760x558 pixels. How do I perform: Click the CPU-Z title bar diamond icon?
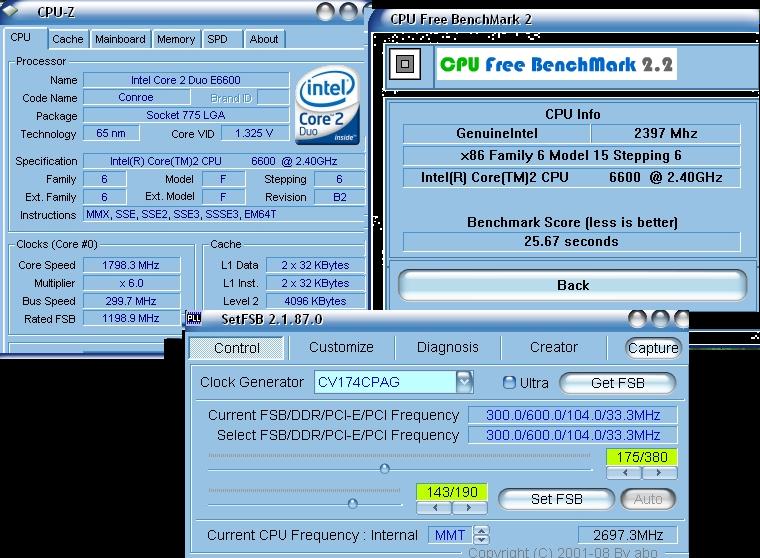10,11
